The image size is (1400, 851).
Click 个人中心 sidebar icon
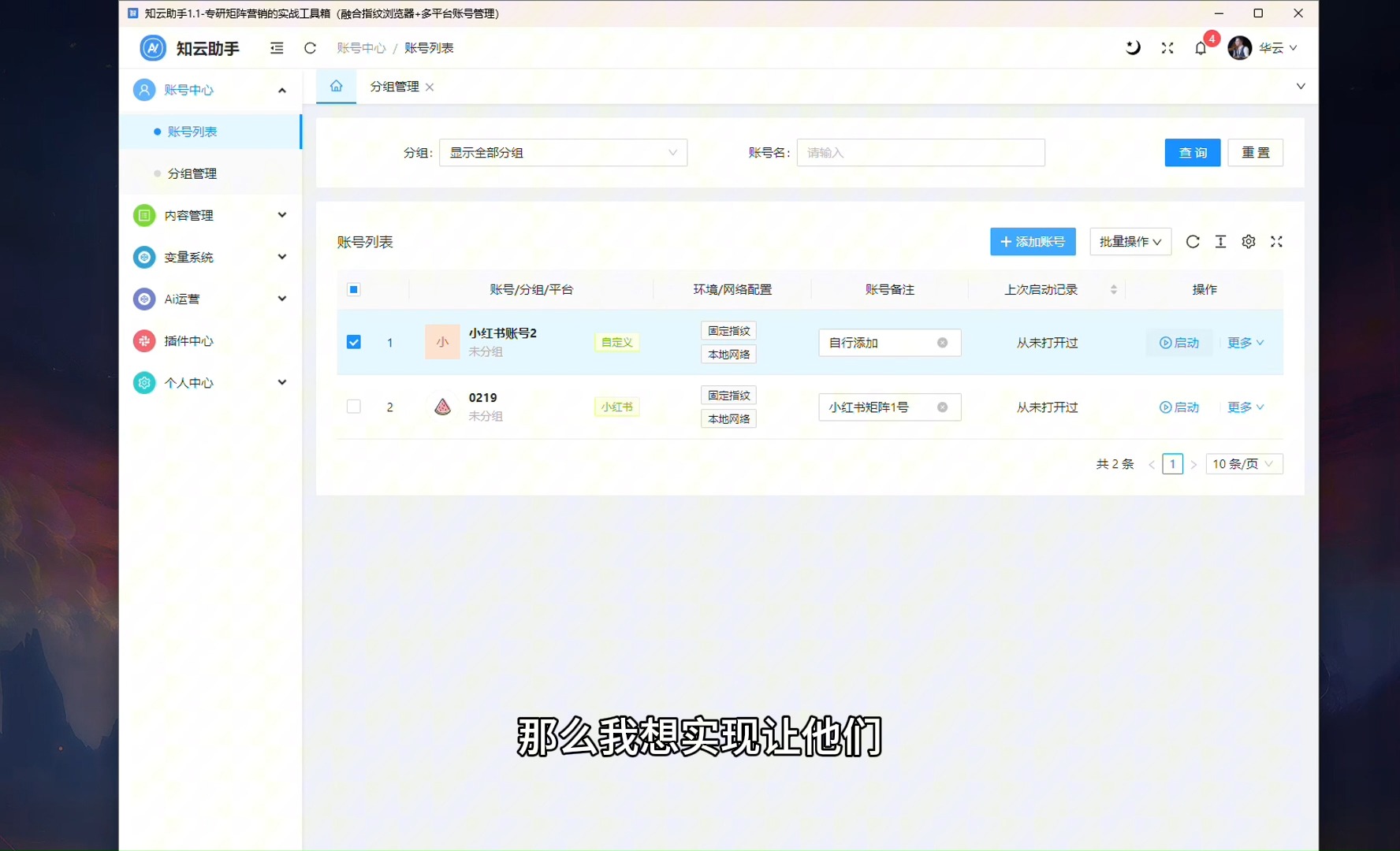coord(144,383)
